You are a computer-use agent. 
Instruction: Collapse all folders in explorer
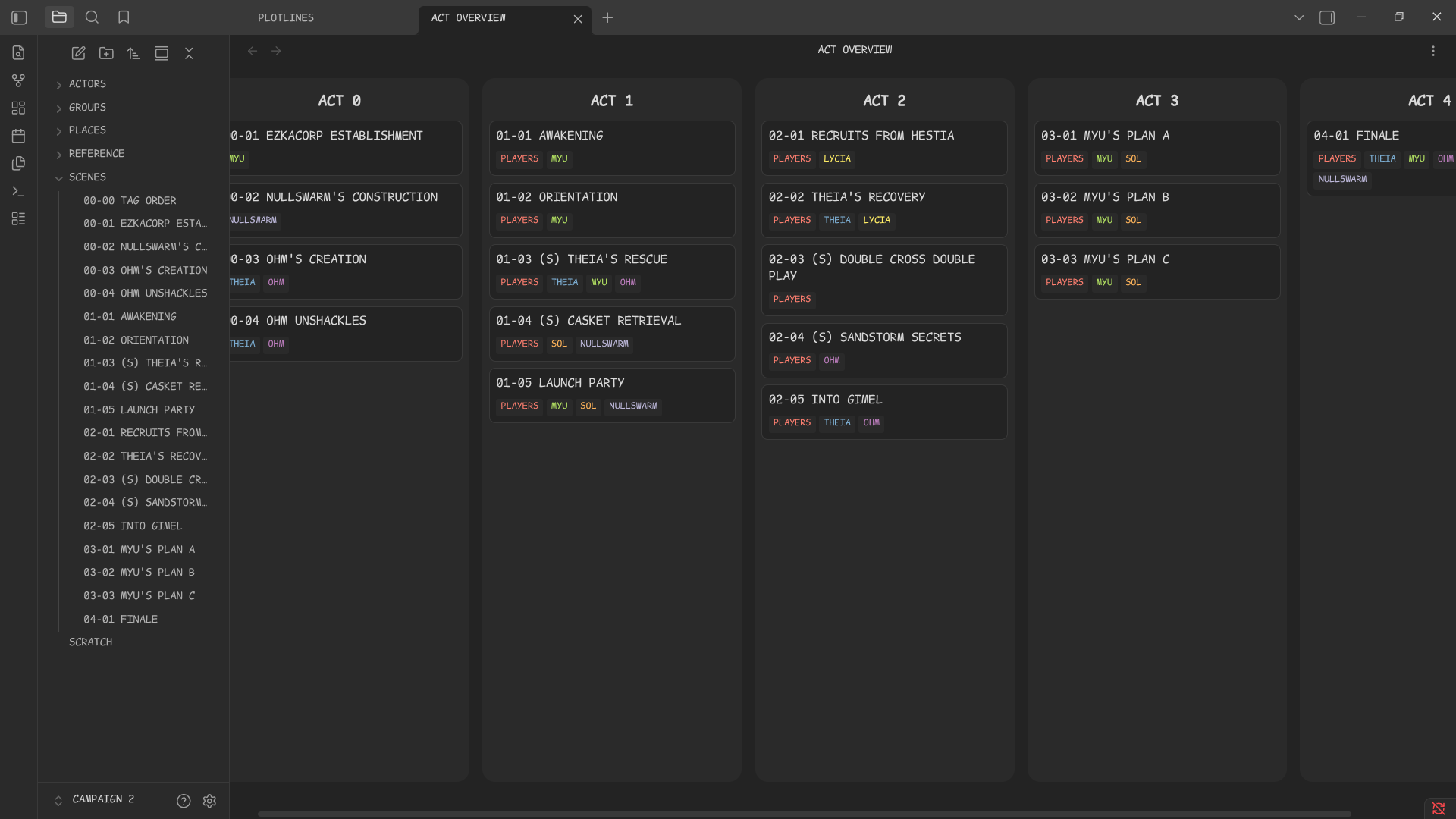tap(189, 53)
